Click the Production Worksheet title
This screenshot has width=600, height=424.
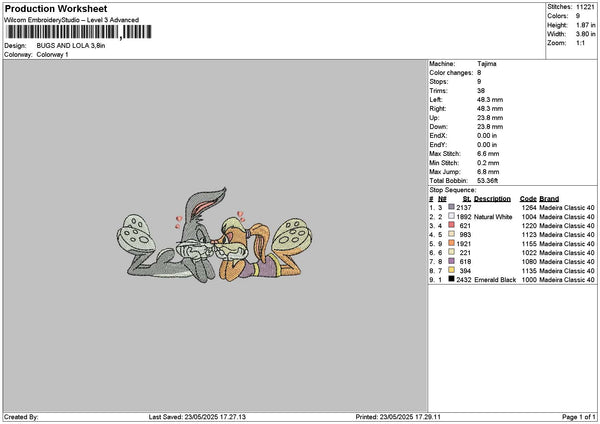pyautogui.click(x=56, y=9)
